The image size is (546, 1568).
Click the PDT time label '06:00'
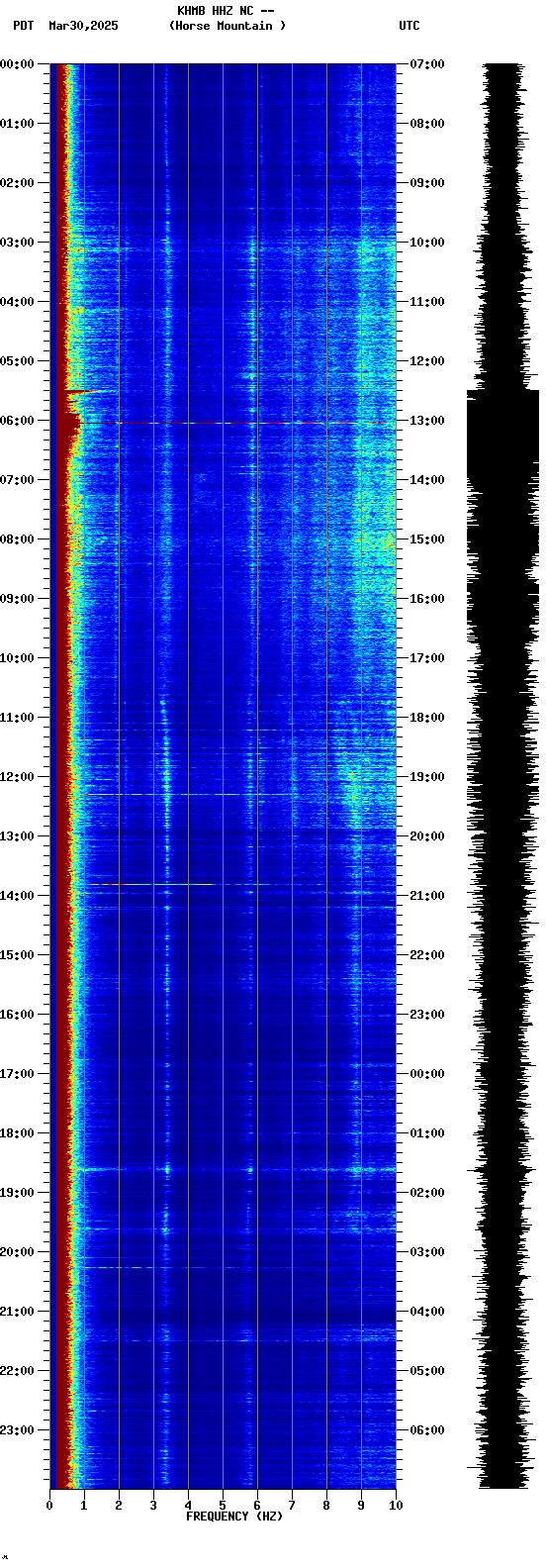coord(17,421)
